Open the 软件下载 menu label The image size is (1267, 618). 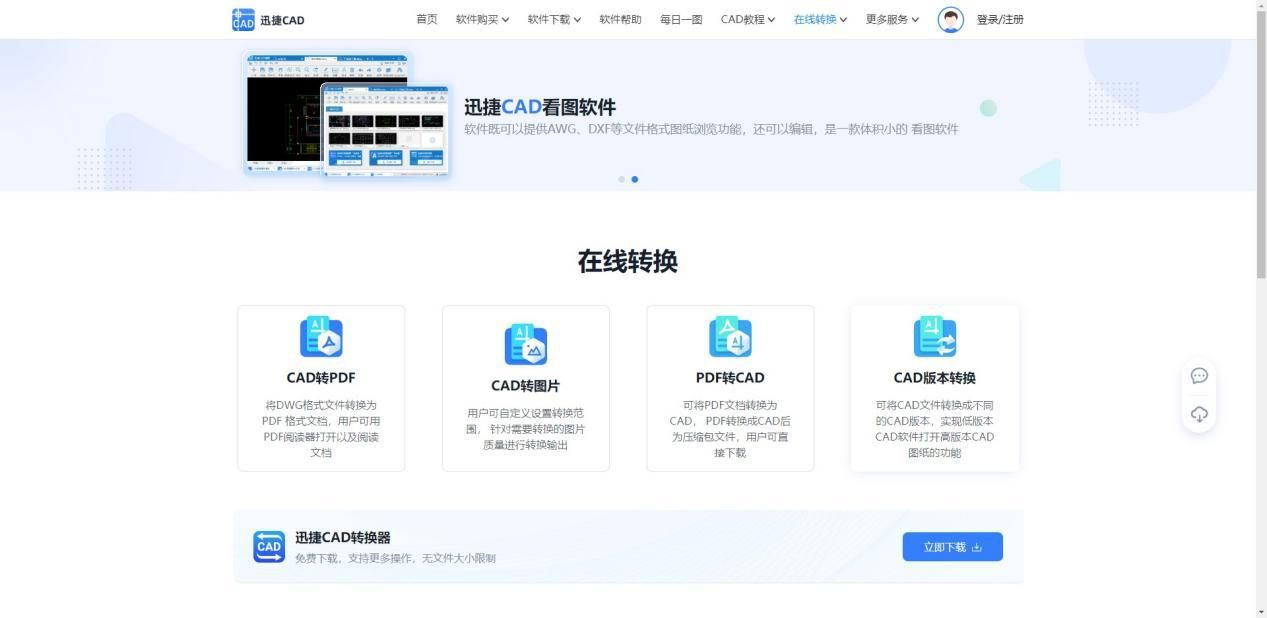pos(549,19)
